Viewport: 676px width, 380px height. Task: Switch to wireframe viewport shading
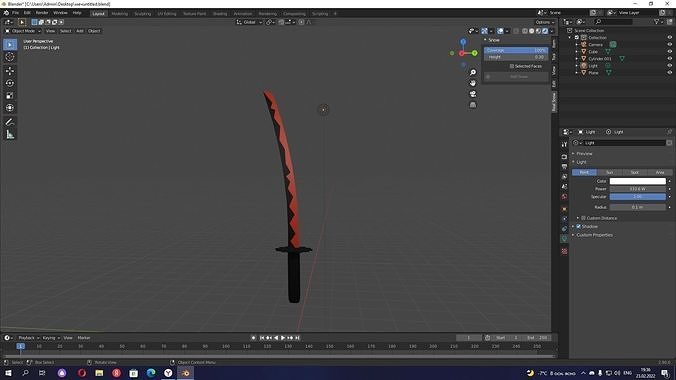tap(525, 31)
